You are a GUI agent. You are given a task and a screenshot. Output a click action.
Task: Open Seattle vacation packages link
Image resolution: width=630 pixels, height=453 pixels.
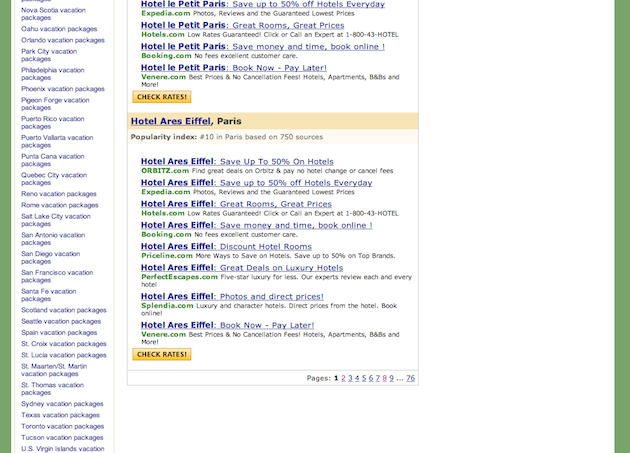pyautogui.click(x=61, y=321)
